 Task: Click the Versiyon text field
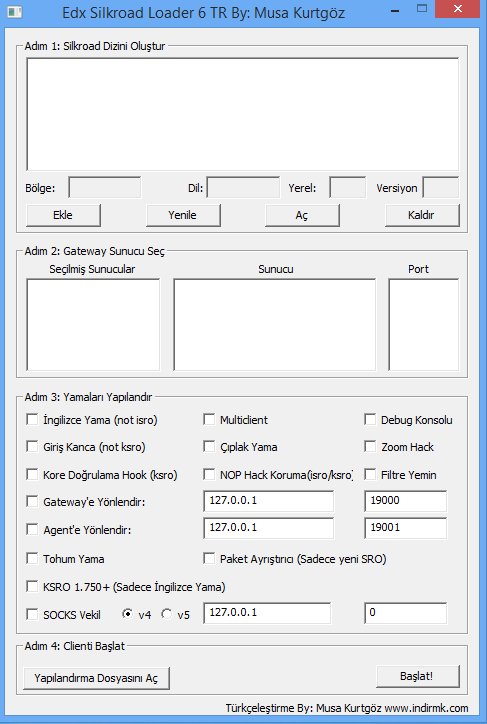point(441,187)
